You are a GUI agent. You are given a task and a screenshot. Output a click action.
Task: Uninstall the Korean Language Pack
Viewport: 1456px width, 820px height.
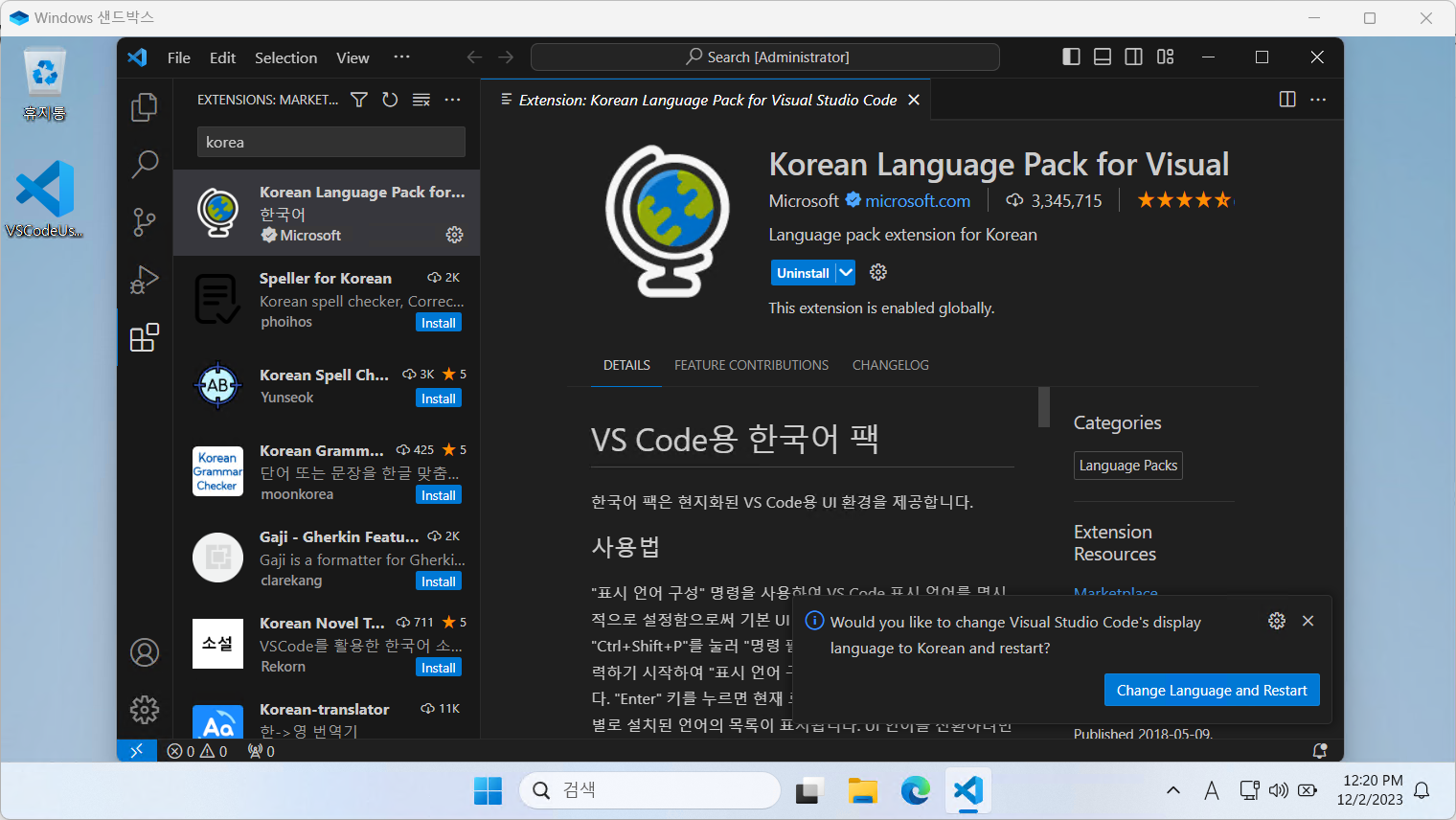click(x=803, y=273)
